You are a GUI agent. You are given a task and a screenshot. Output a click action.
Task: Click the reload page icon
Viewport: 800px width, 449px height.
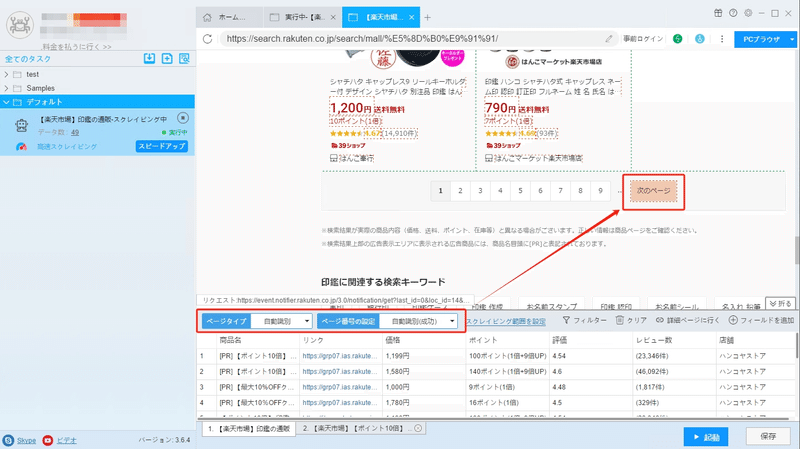[207, 39]
